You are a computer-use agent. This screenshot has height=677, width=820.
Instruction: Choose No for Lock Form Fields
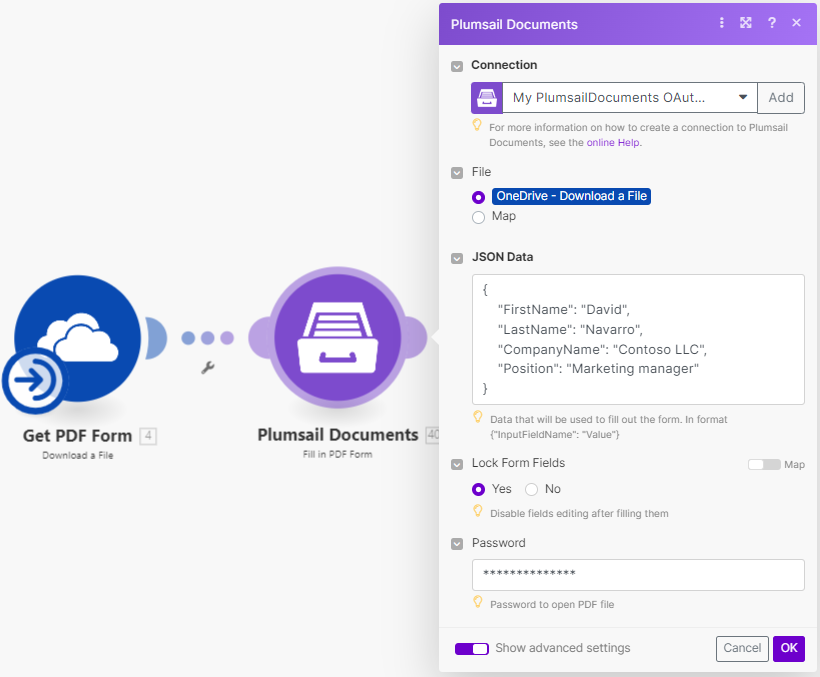(531, 489)
